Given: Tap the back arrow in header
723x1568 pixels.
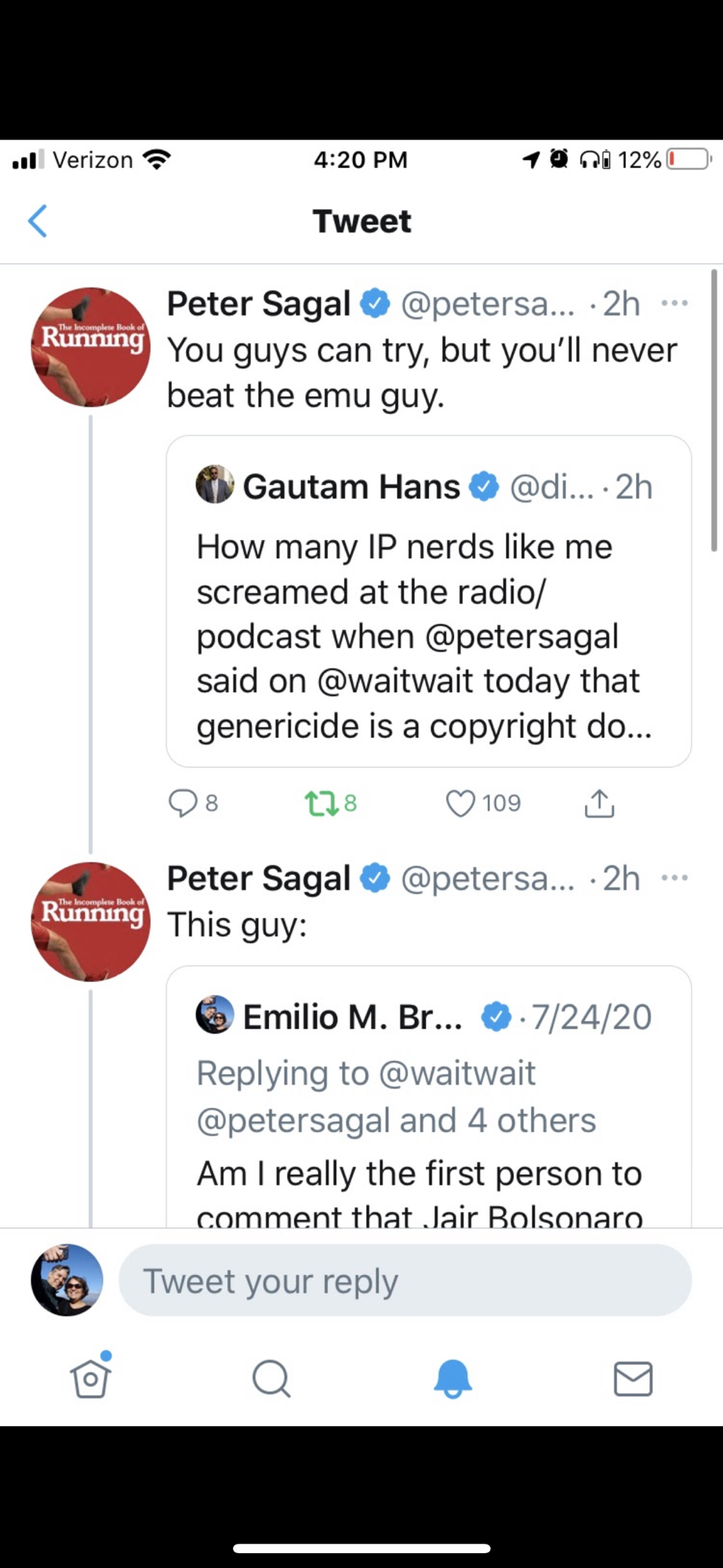Looking at the screenshot, I should [x=38, y=221].
